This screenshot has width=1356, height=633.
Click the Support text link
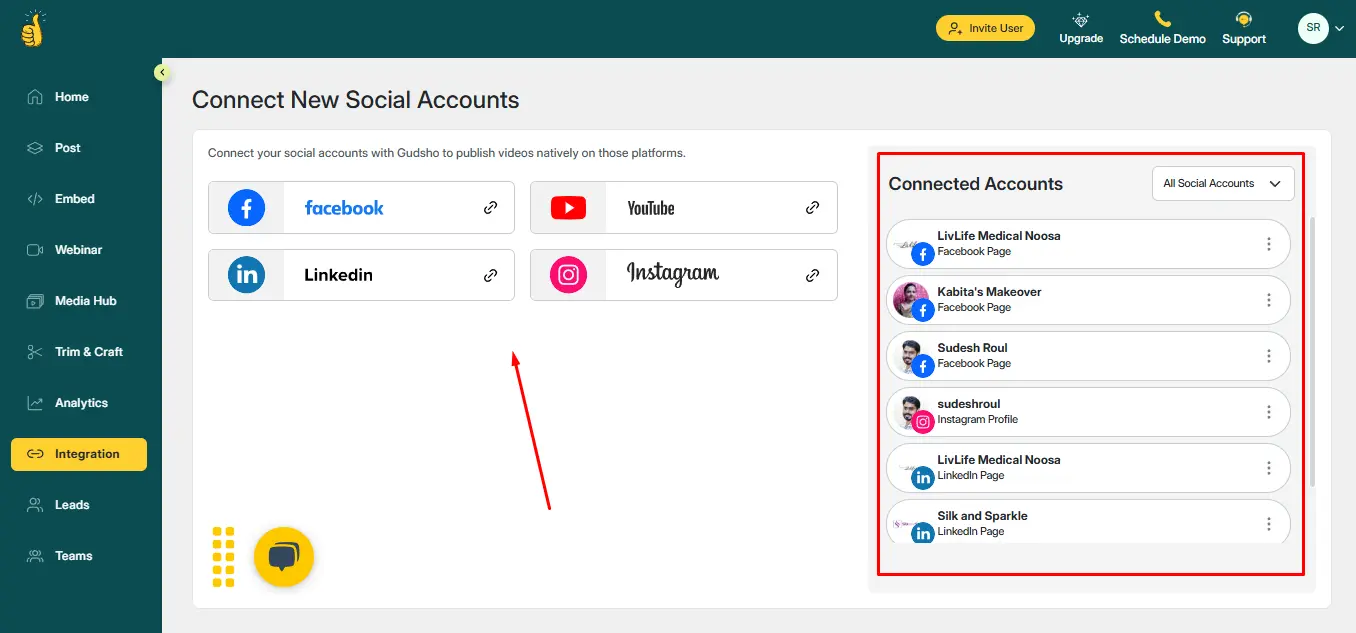pyautogui.click(x=1244, y=39)
